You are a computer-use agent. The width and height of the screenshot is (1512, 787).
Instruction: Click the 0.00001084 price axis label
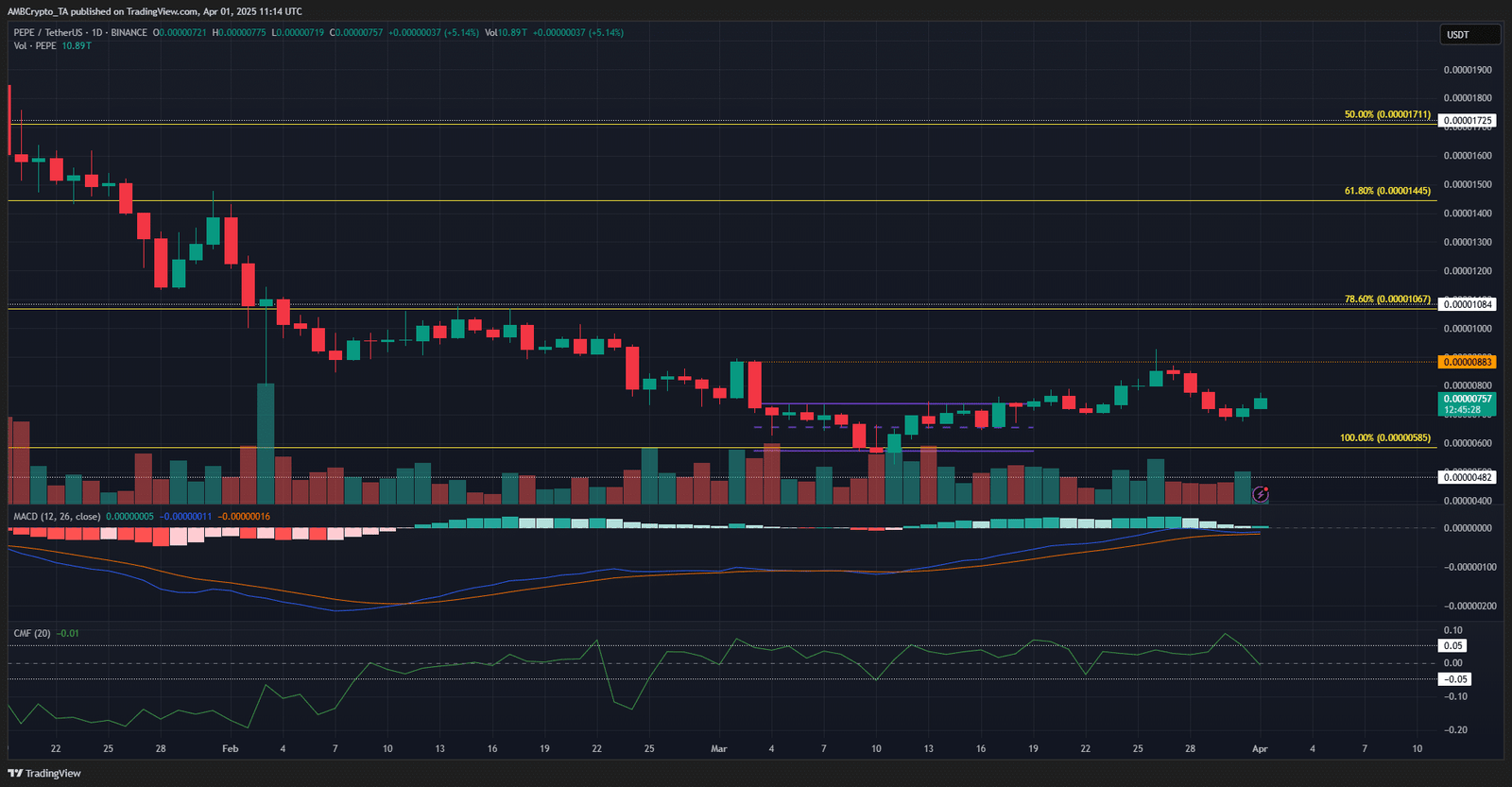point(1467,304)
